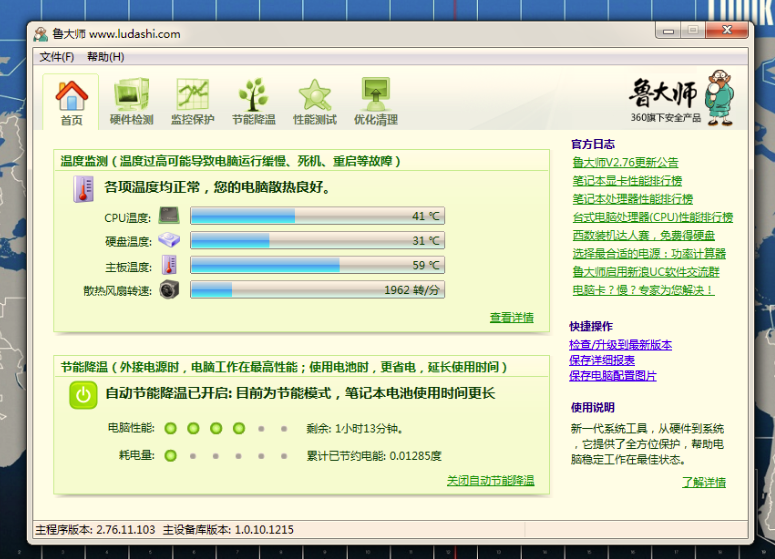The height and width of the screenshot is (559, 775).
Task: Open the 文件(F) menu
Action: (57, 57)
